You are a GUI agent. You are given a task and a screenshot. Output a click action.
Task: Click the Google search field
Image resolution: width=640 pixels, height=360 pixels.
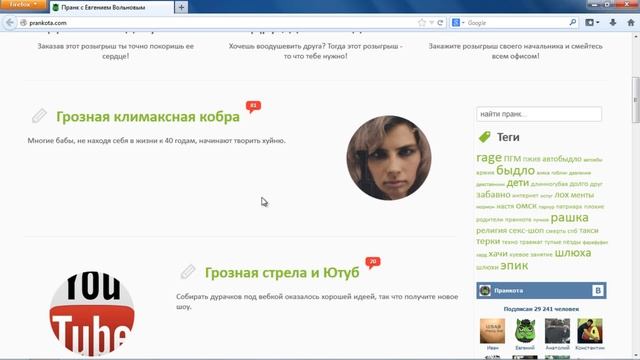pyautogui.click(x=516, y=23)
